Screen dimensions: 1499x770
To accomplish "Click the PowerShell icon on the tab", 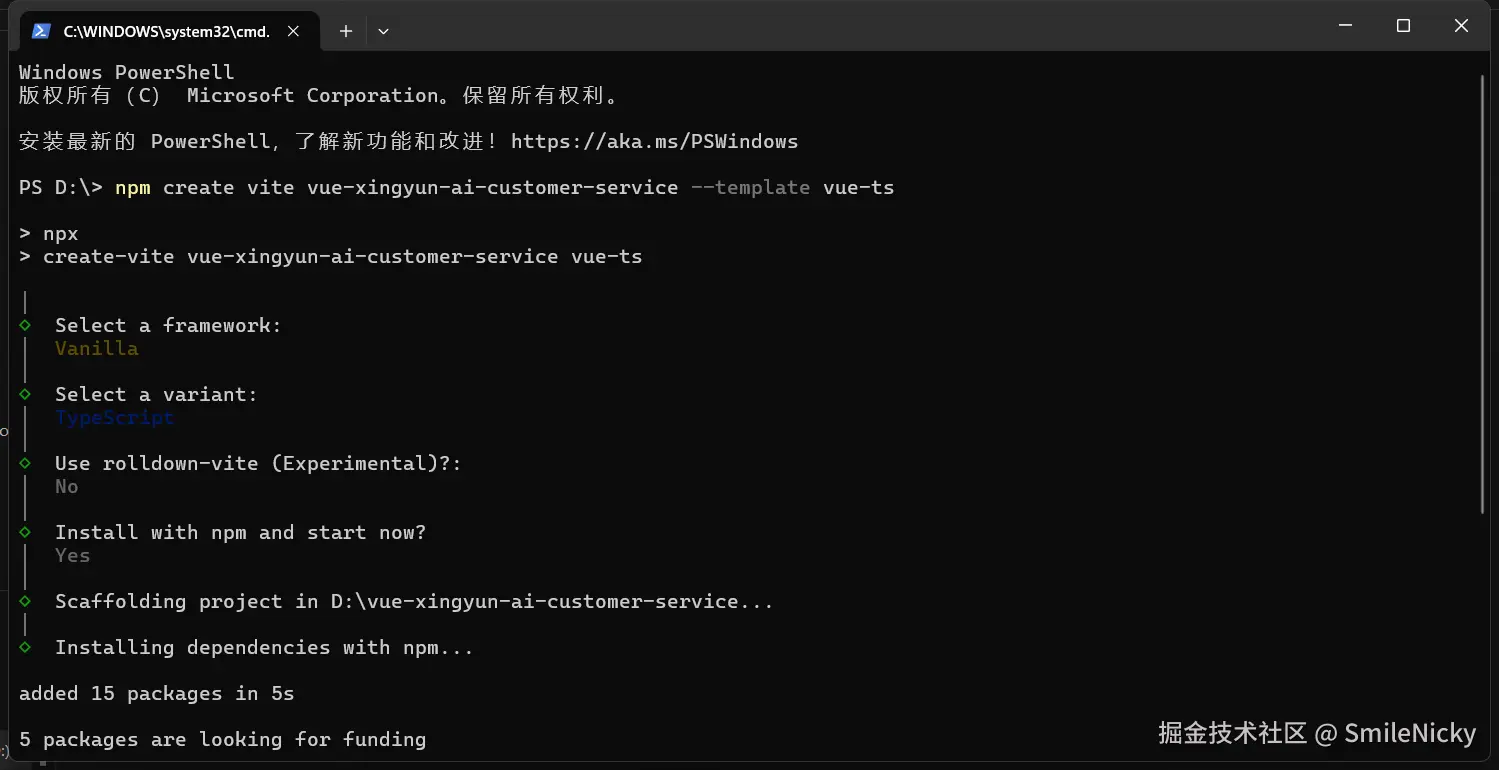I will point(41,31).
